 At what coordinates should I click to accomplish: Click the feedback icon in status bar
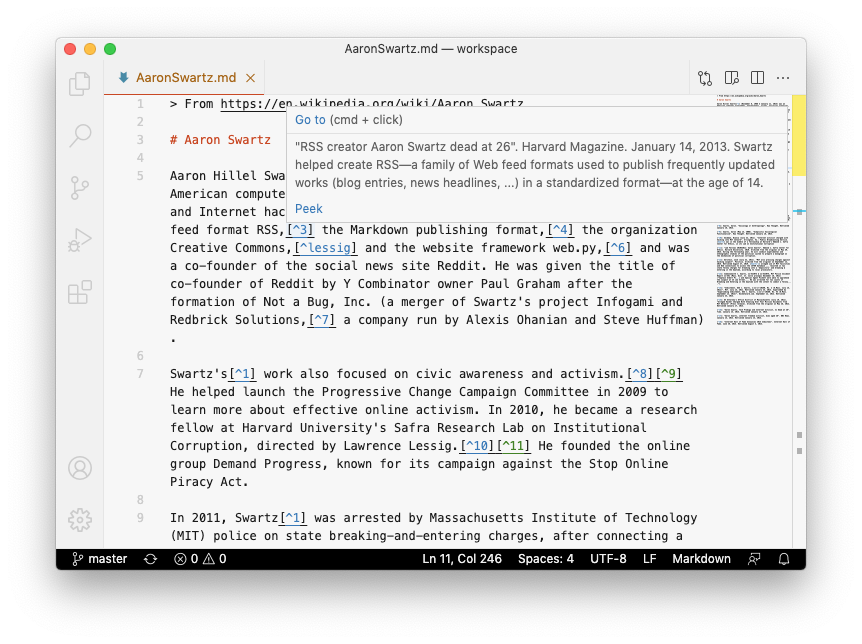(x=754, y=559)
